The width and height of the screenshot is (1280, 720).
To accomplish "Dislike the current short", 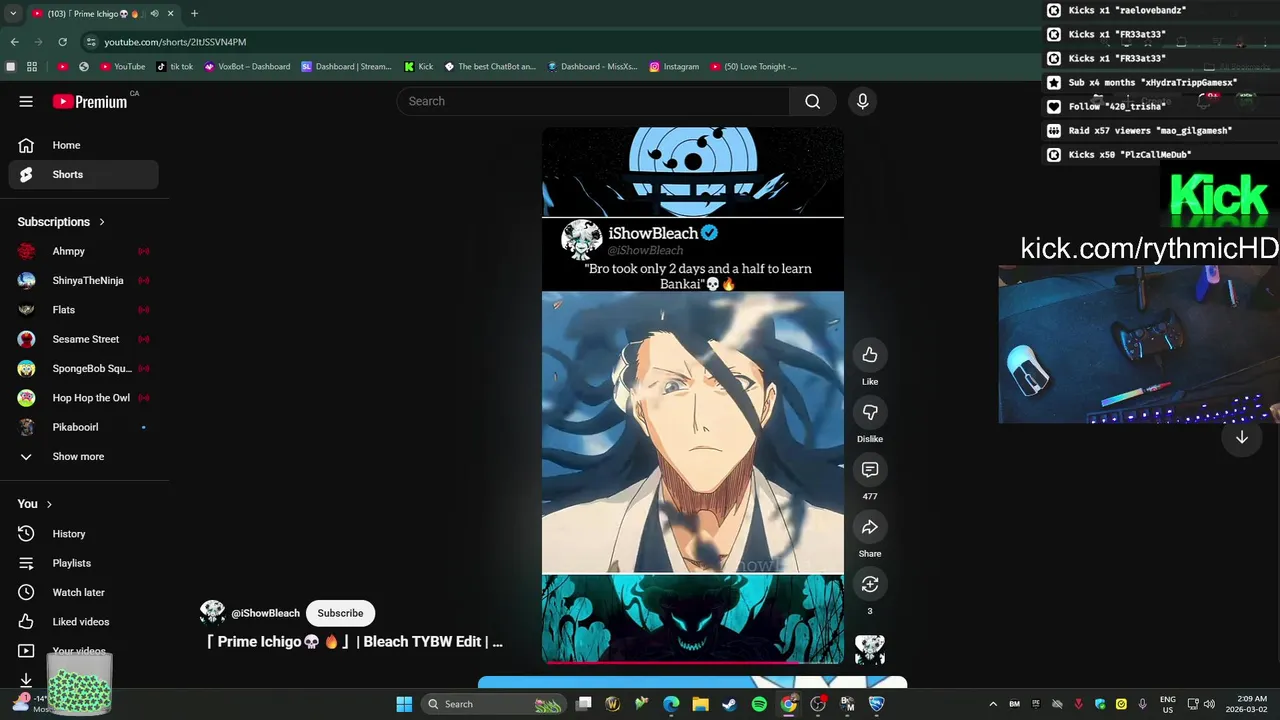I will tap(870, 412).
